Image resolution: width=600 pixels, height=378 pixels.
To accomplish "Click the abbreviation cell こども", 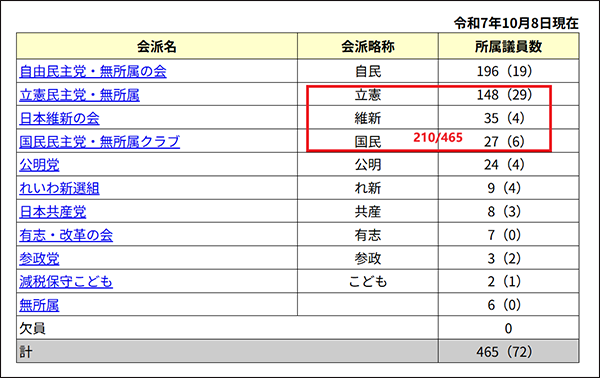I will click(368, 282).
